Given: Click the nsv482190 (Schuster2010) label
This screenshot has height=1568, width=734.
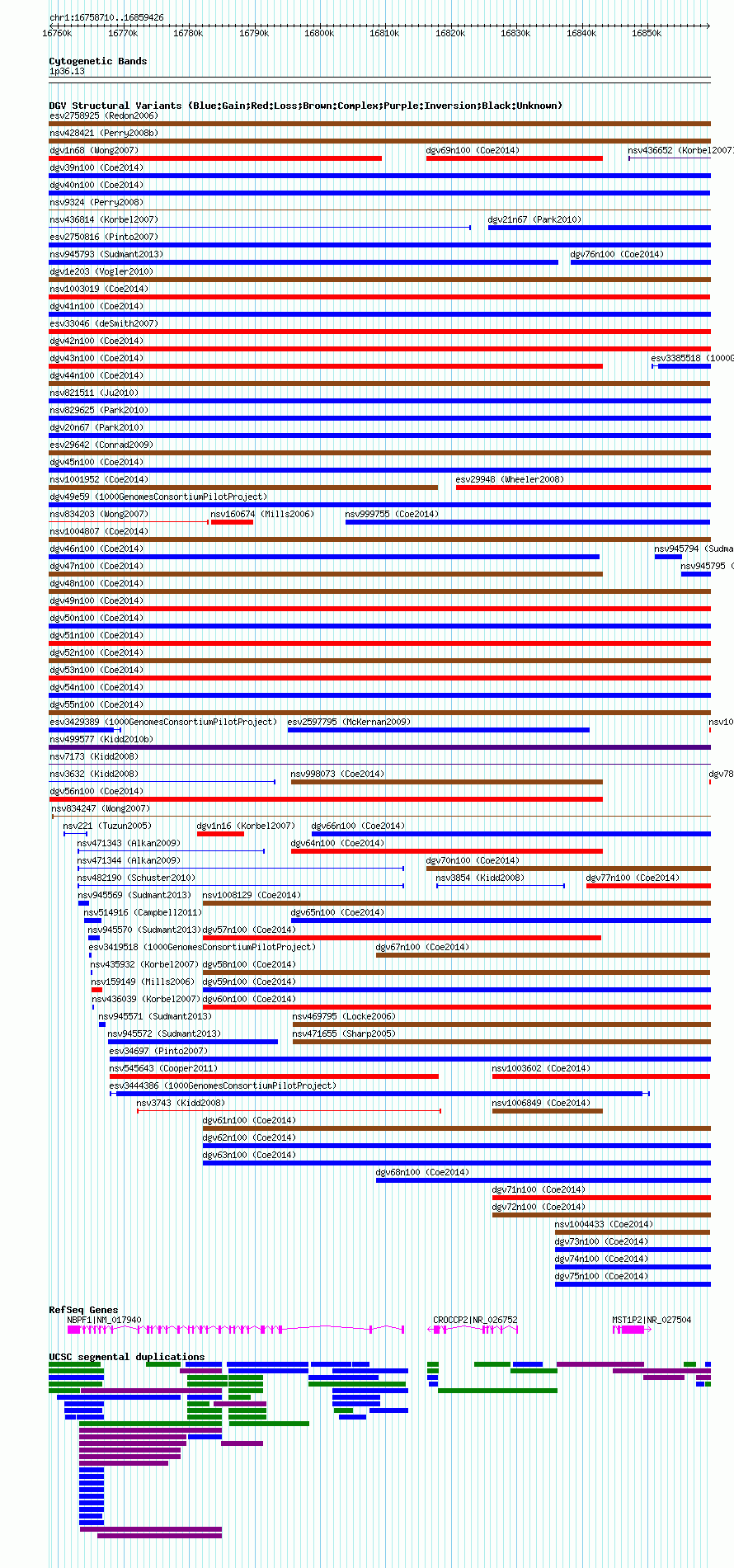Looking at the screenshot, I should pyautogui.click(x=136, y=878).
